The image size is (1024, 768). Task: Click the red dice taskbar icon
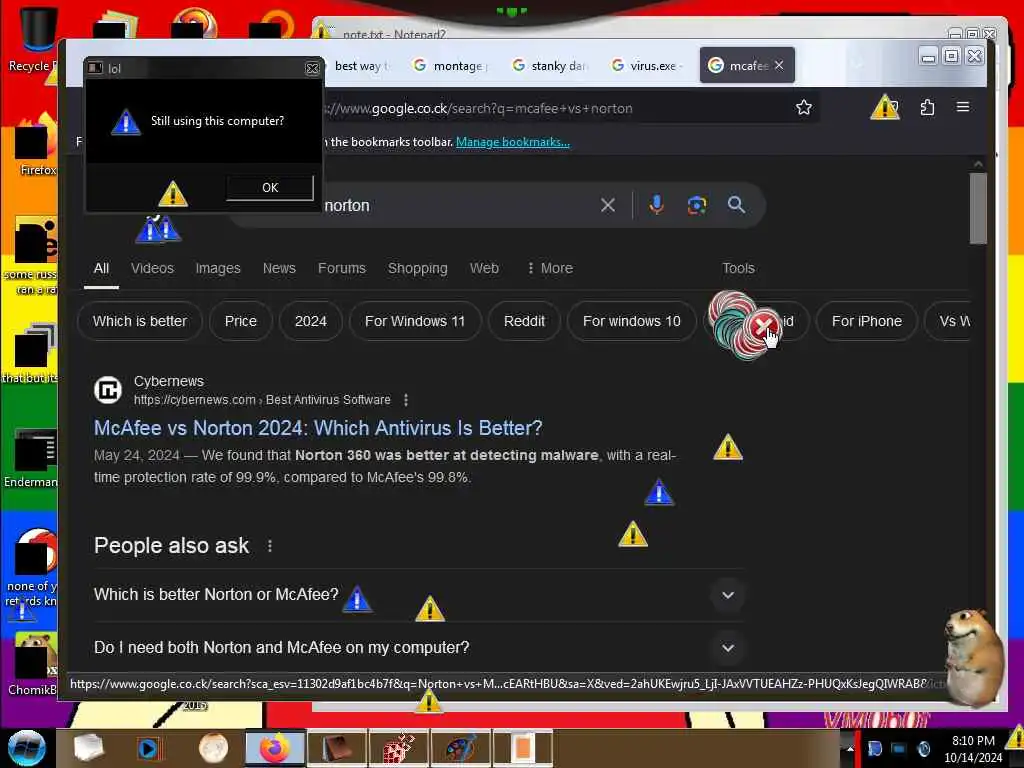398,748
